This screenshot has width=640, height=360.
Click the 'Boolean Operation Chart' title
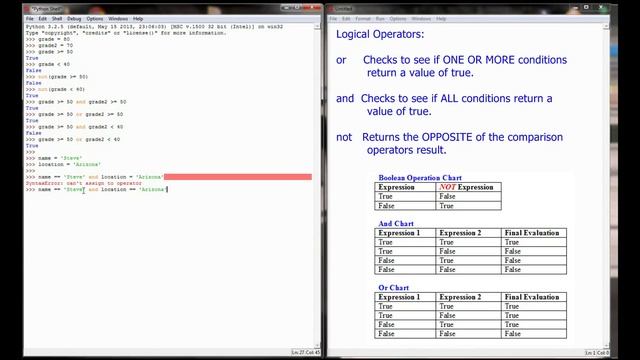pos(420,178)
